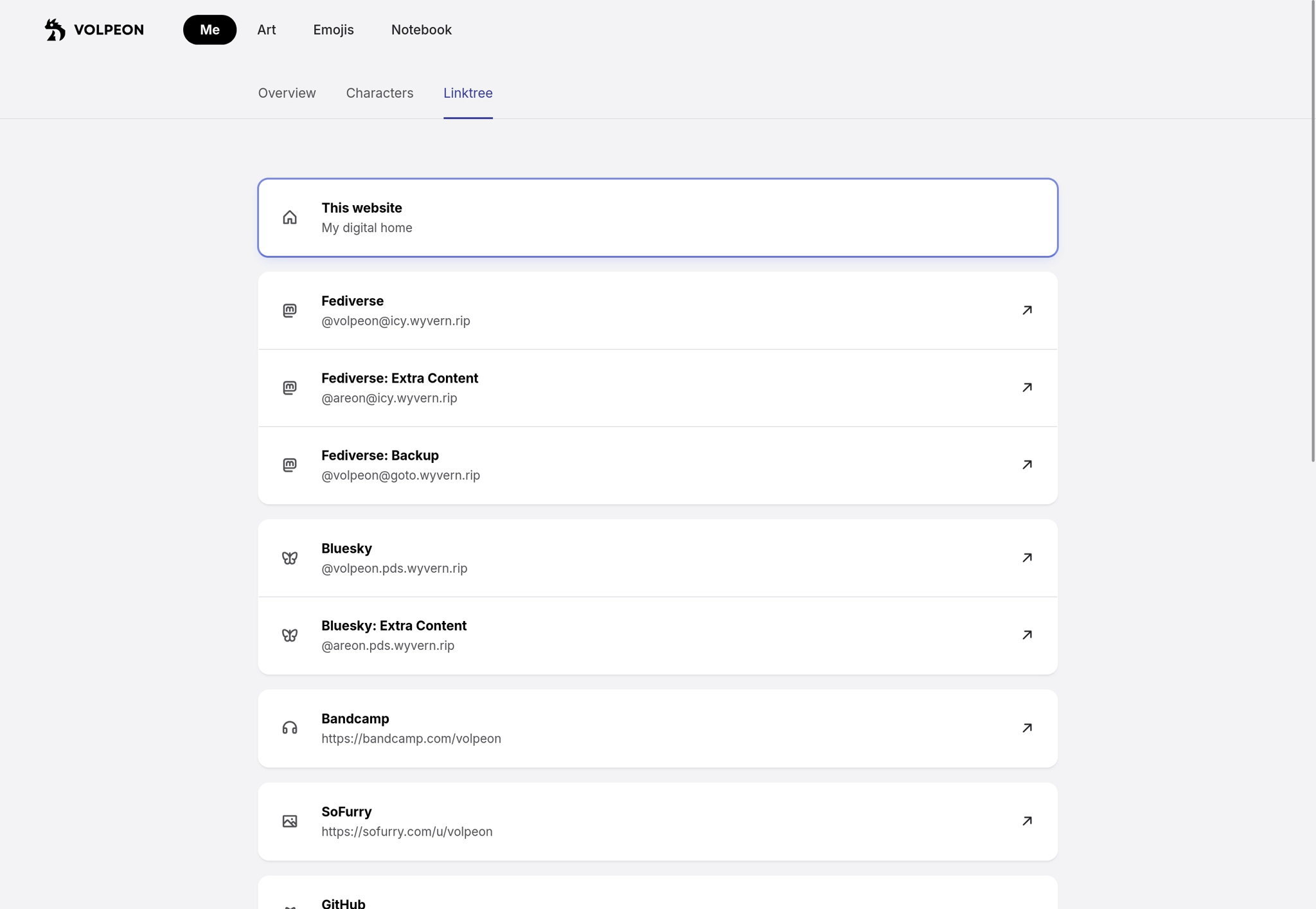1316x909 pixels.
Task: Click the Volpeon dragon logo icon
Action: pos(55,30)
